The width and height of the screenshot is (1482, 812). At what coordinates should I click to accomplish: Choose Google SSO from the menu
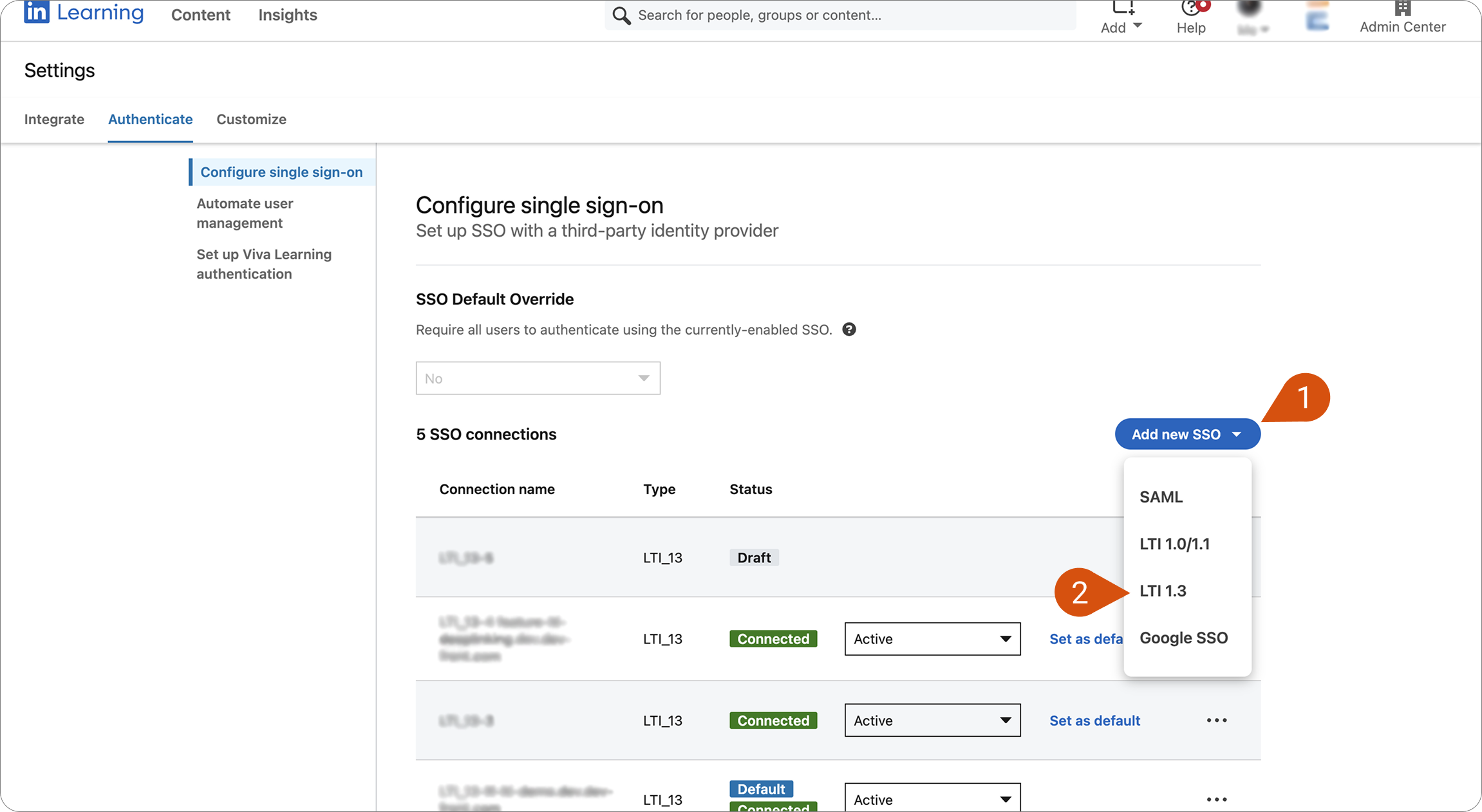coord(1183,638)
